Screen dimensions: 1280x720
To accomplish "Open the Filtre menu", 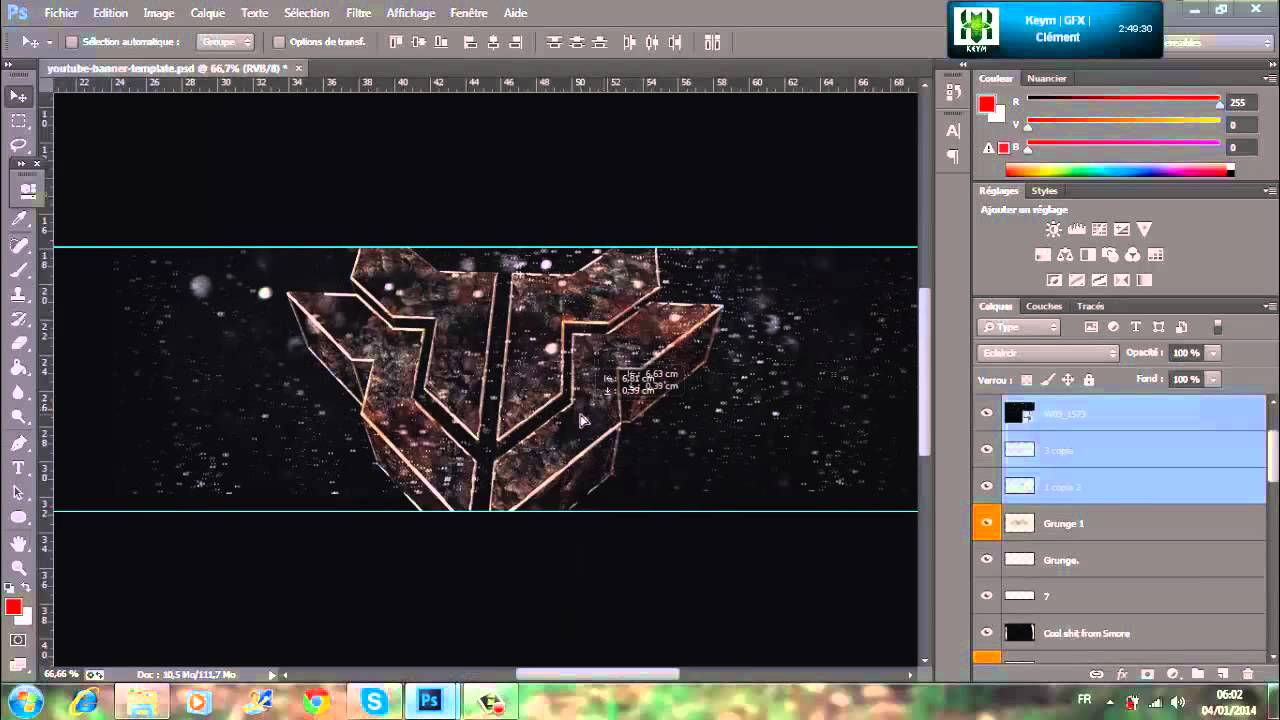I will pyautogui.click(x=358, y=13).
